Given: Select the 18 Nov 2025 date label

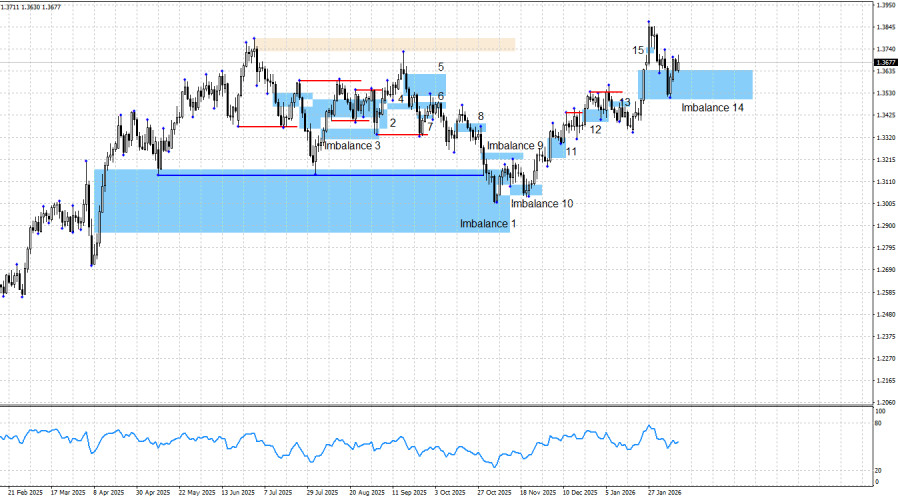Looking at the screenshot, I should 537,492.
